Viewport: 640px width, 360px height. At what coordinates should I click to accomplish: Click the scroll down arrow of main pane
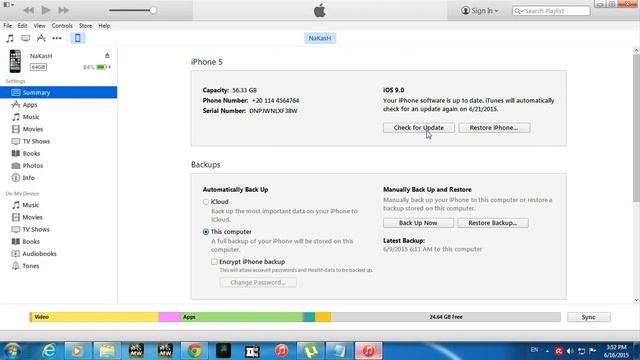click(x=636, y=300)
